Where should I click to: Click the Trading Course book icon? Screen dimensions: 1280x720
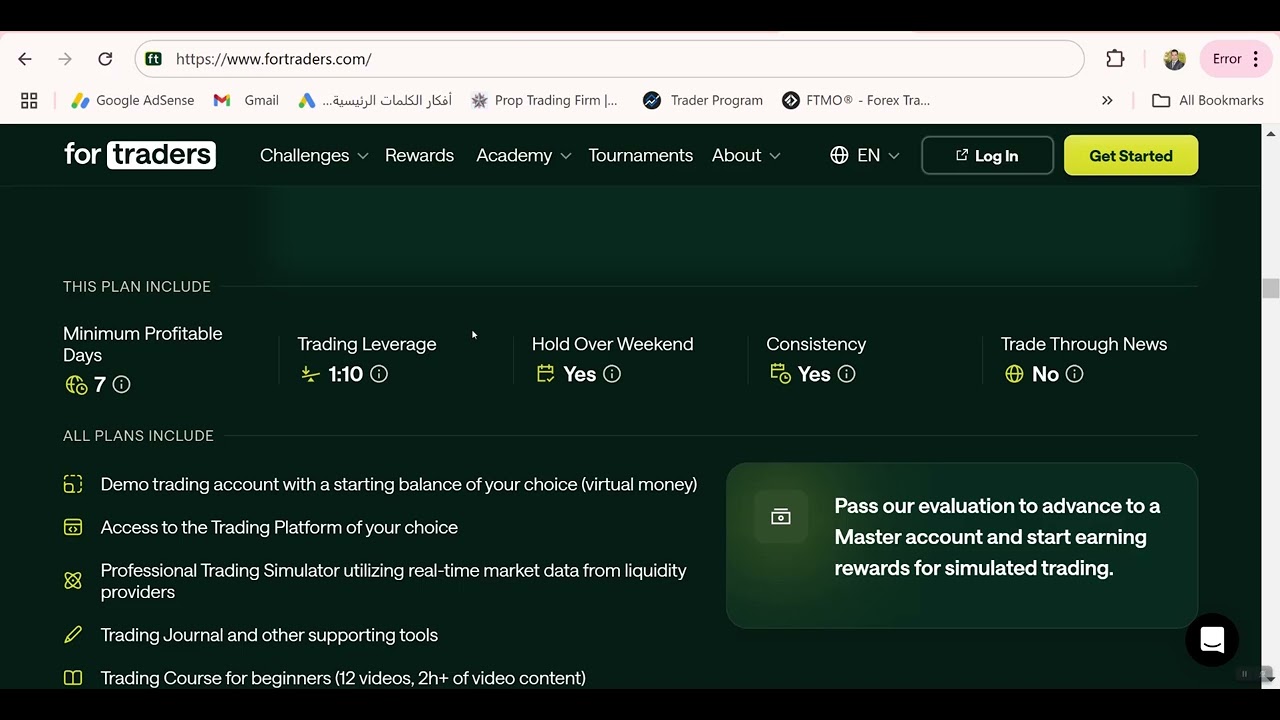click(73, 678)
